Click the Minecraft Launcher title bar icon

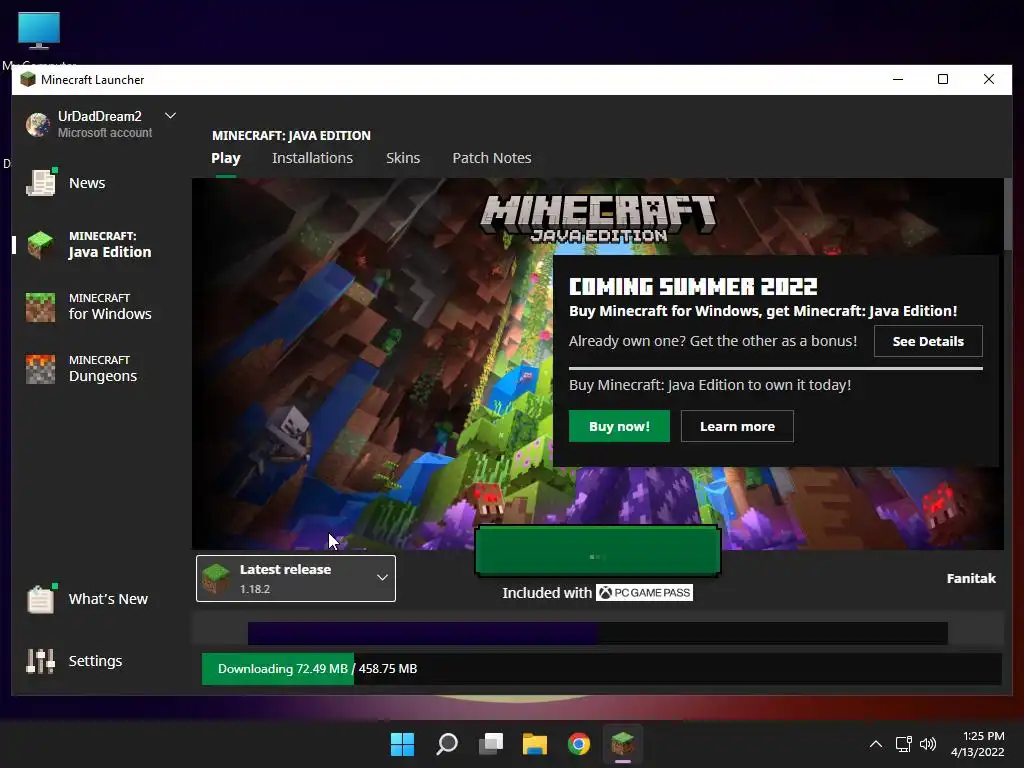28,80
